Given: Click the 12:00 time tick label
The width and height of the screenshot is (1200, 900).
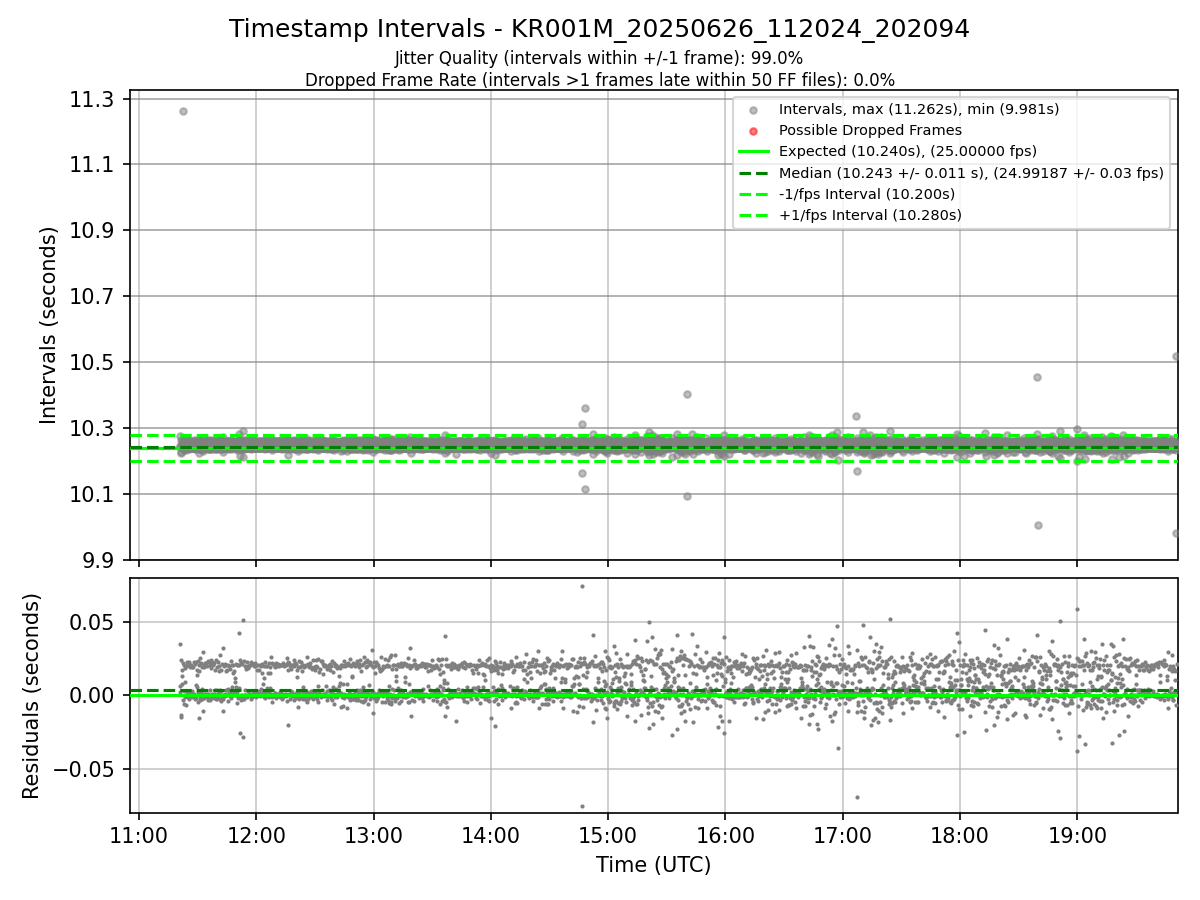Looking at the screenshot, I should pos(256,834).
